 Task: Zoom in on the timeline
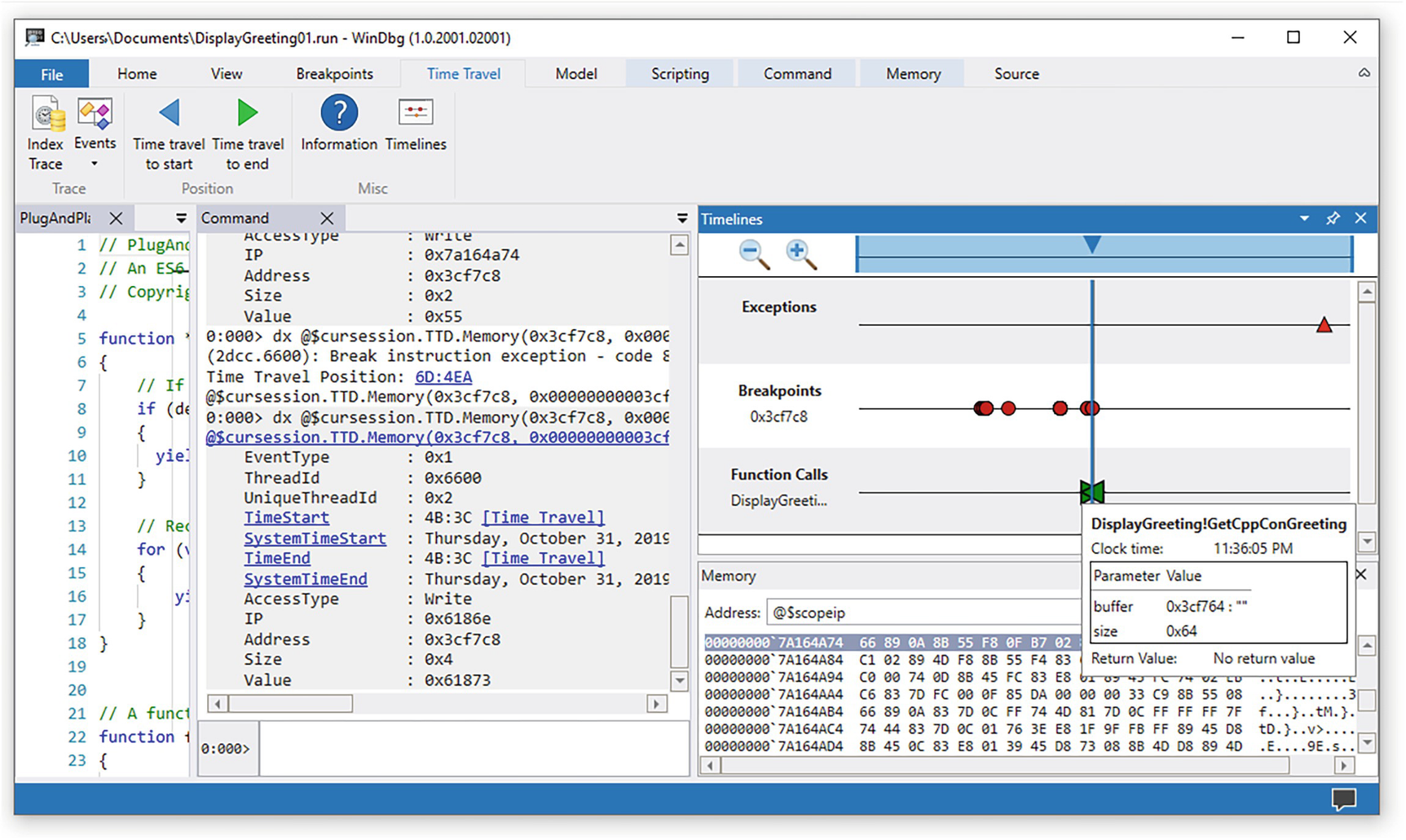(800, 253)
